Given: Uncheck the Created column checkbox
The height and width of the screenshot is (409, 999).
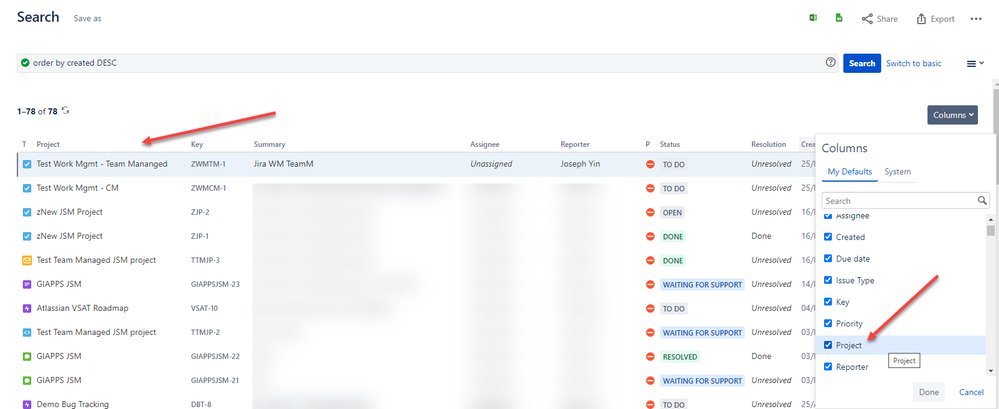Looking at the screenshot, I should (x=828, y=237).
